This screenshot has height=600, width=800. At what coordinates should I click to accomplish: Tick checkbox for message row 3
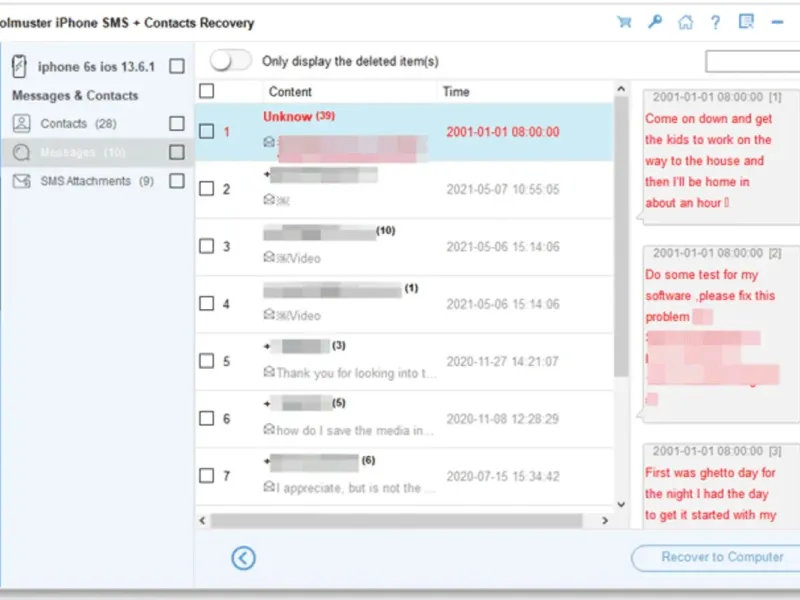tap(207, 246)
